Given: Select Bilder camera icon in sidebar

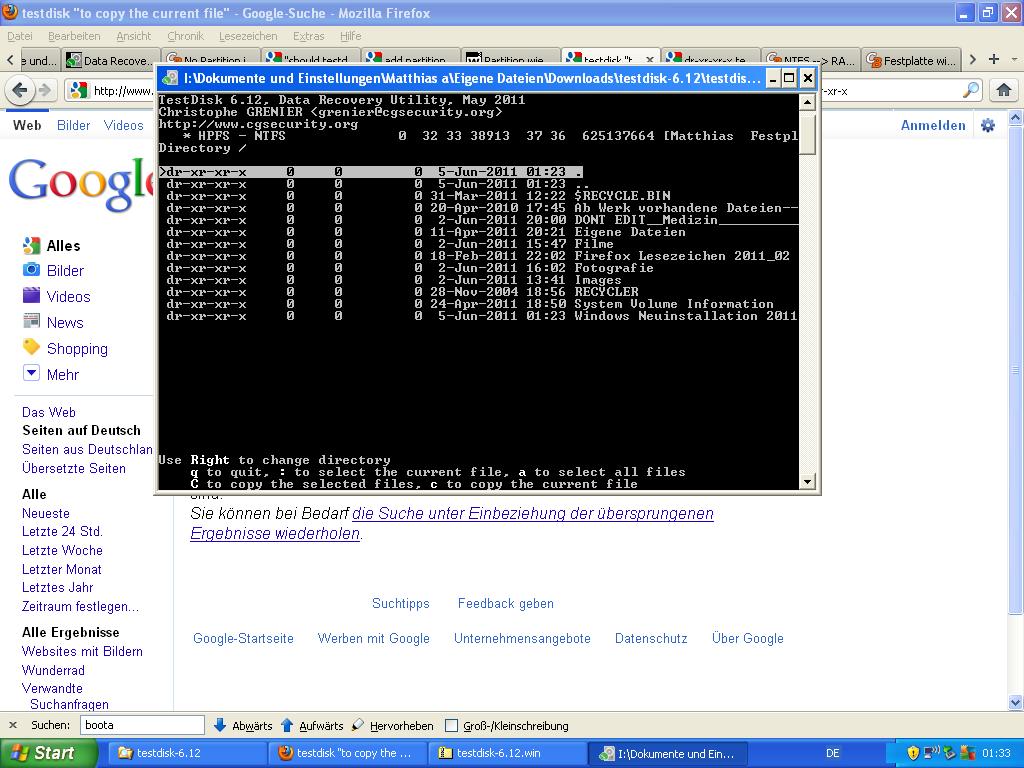Looking at the screenshot, I should tap(31, 270).
